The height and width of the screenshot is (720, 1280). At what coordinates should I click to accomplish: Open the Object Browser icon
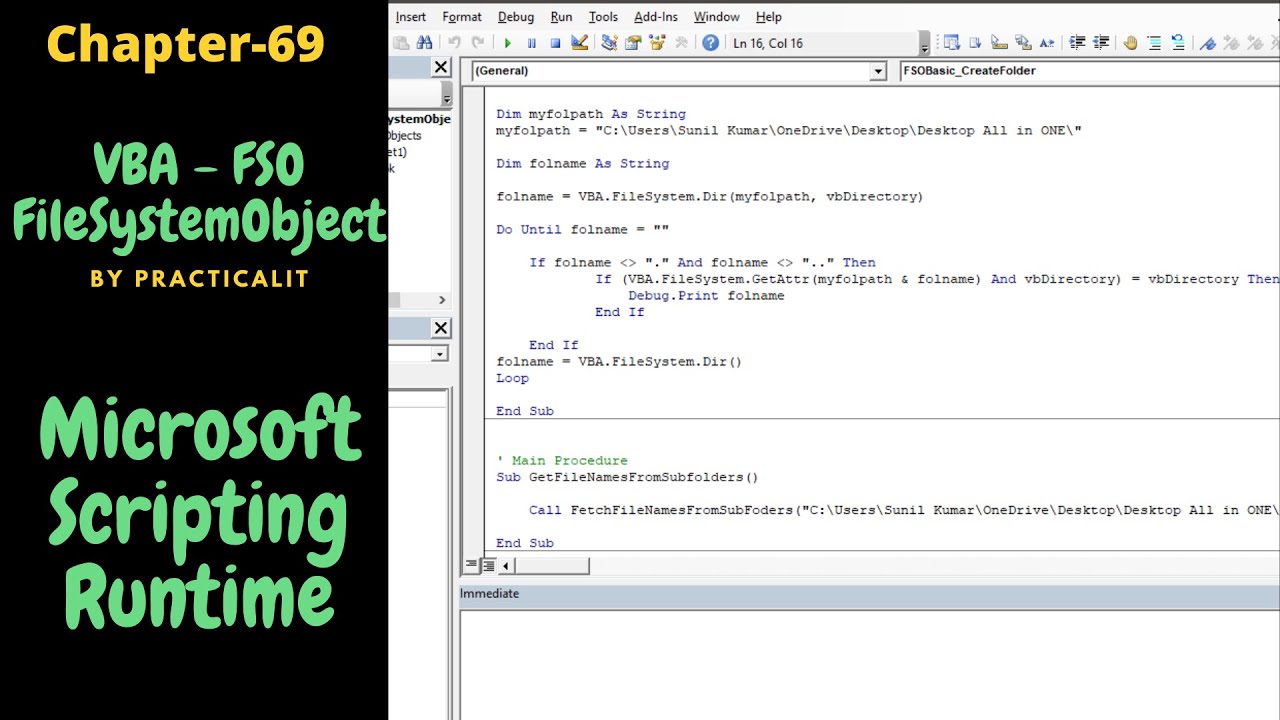[657, 43]
